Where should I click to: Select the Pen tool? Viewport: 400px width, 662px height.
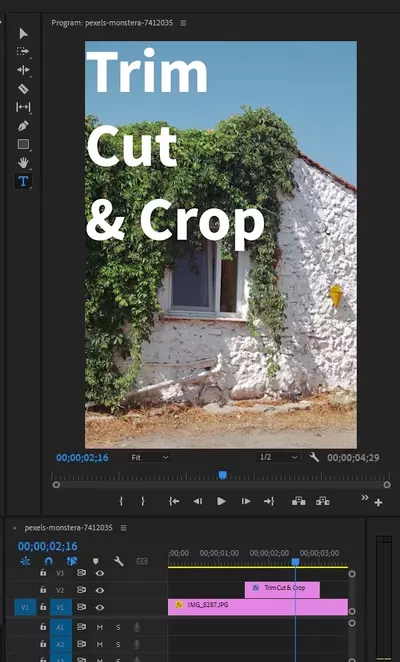23,125
